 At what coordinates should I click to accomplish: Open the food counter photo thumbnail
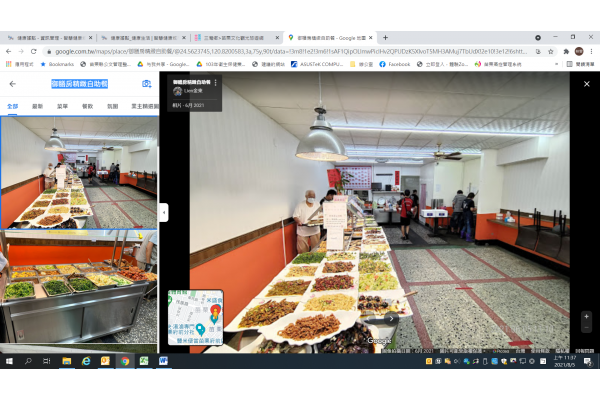click(79, 286)
